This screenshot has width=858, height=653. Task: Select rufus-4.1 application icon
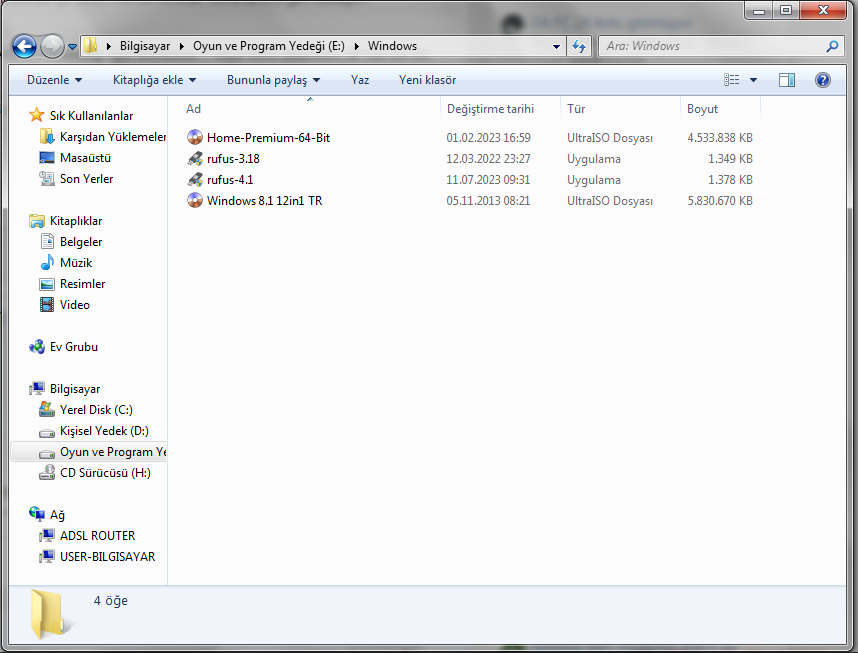click(x=195, y=180)
